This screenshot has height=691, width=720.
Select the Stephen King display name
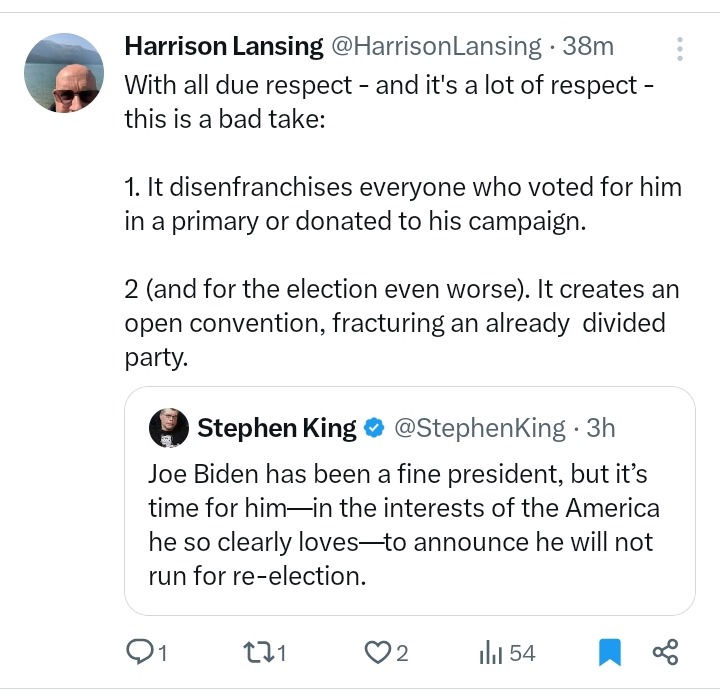coord(277,428)
